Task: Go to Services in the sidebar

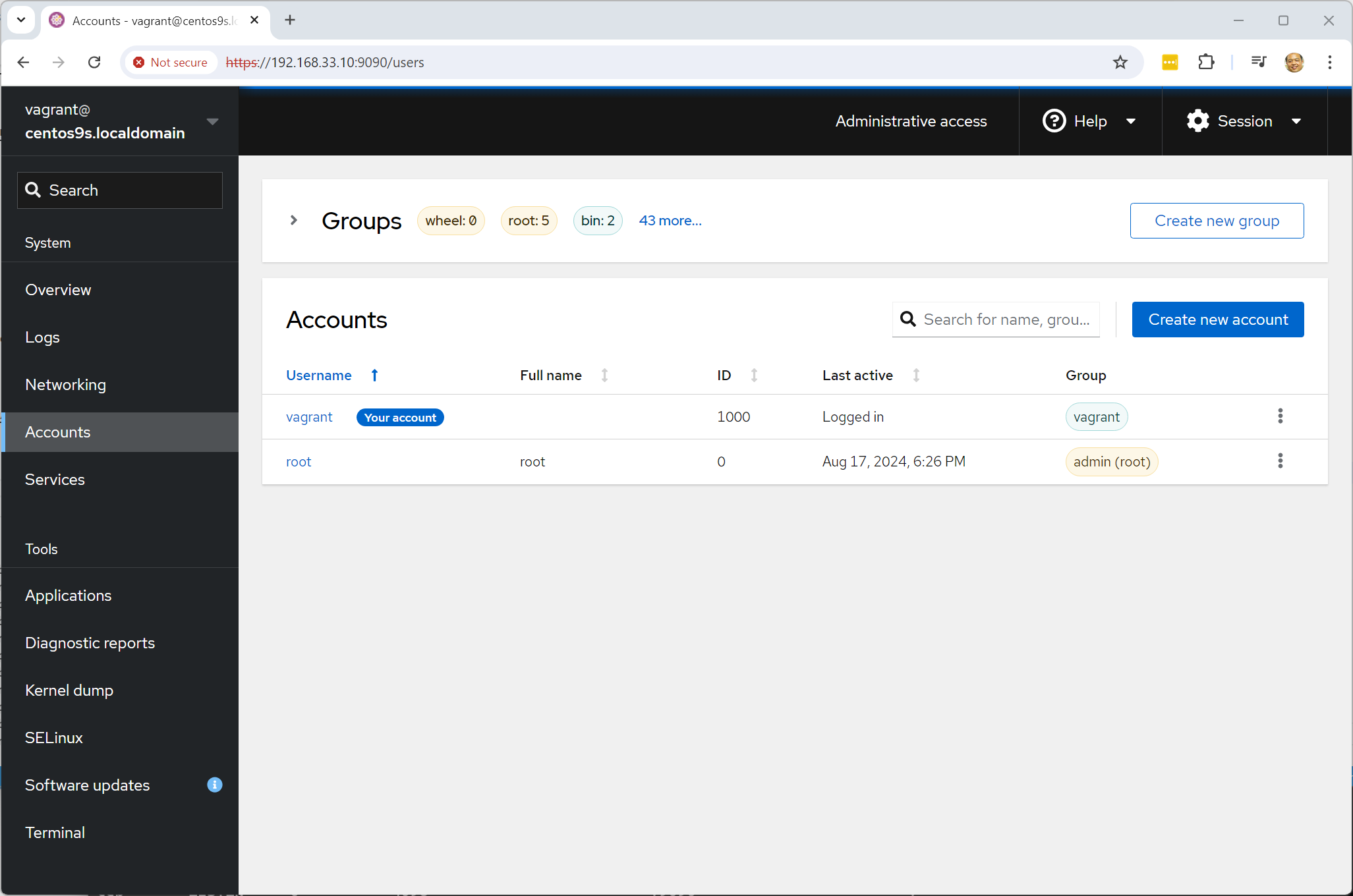Action: (x=55, y=480)
